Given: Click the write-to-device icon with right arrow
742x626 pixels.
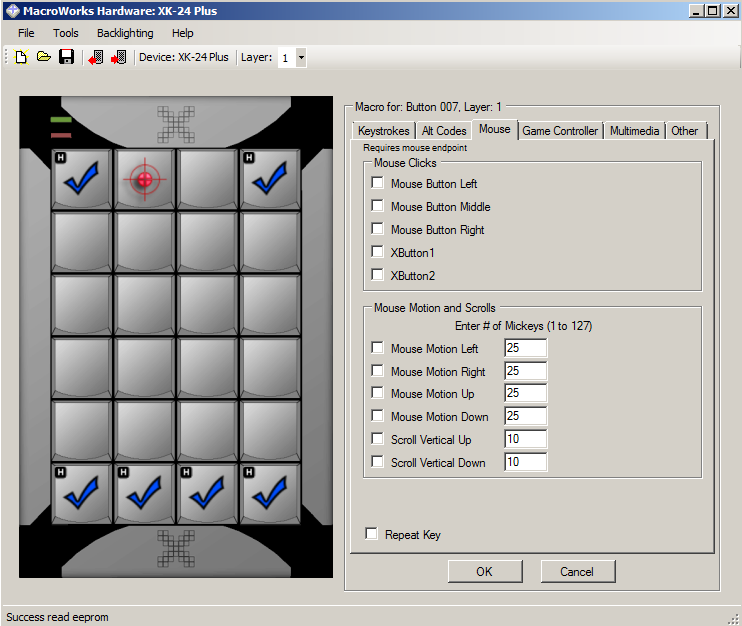Looking at the screenshot, I should pyautogui.click(x=119, y=58).
